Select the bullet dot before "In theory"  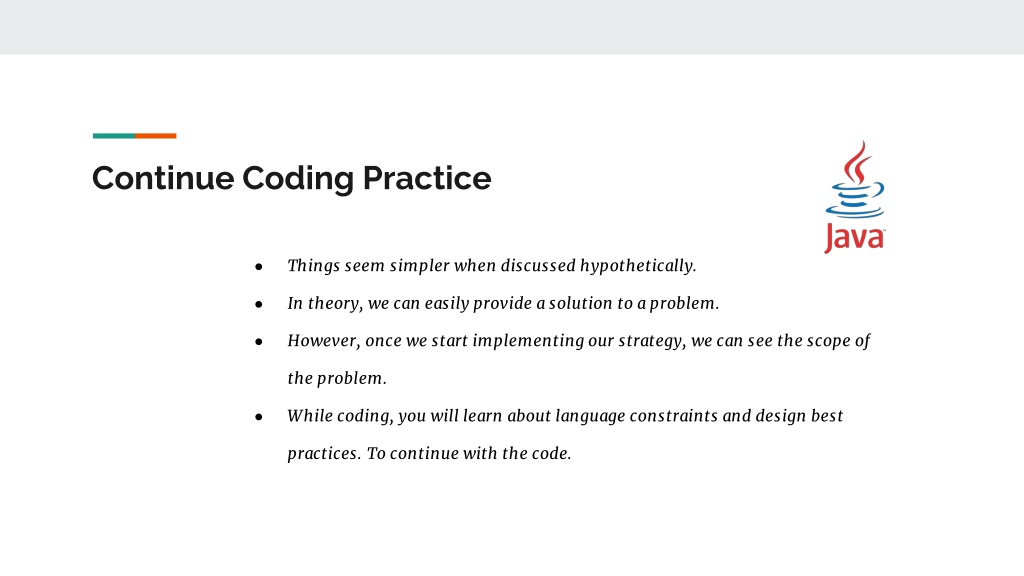click(259, 304)
